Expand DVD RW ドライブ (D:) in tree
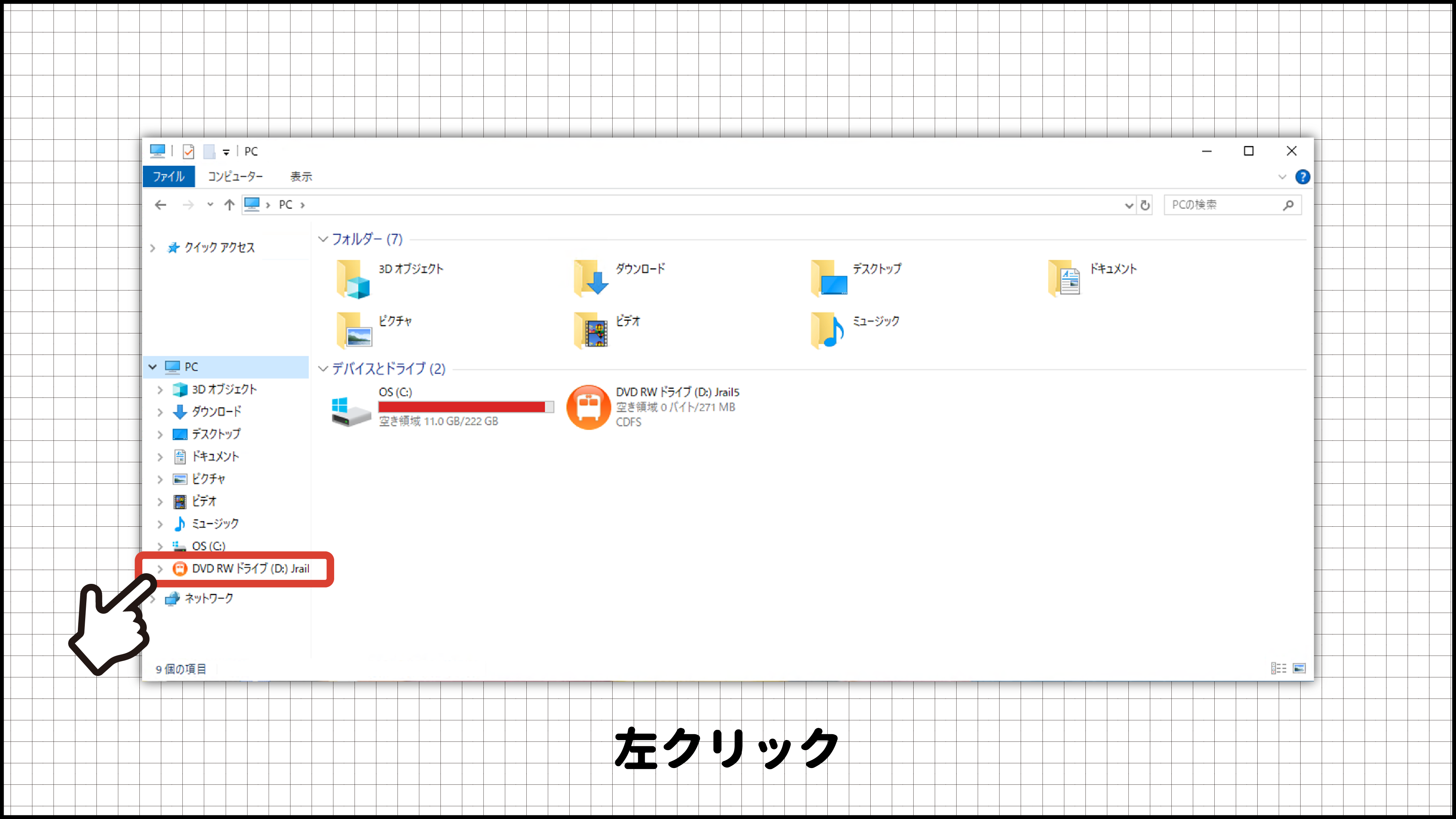Viewport: 1456px width, 819px height. [x=160, y=569]
